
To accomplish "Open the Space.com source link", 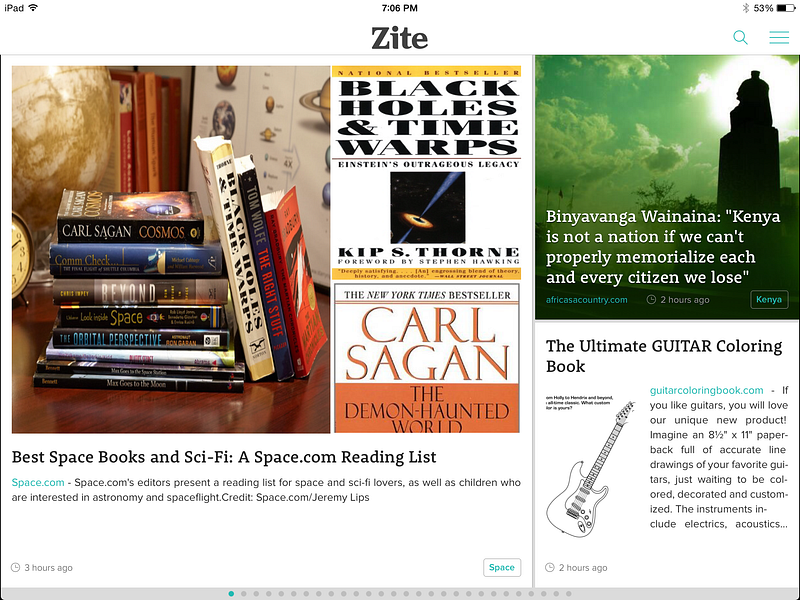I will 38,482.
